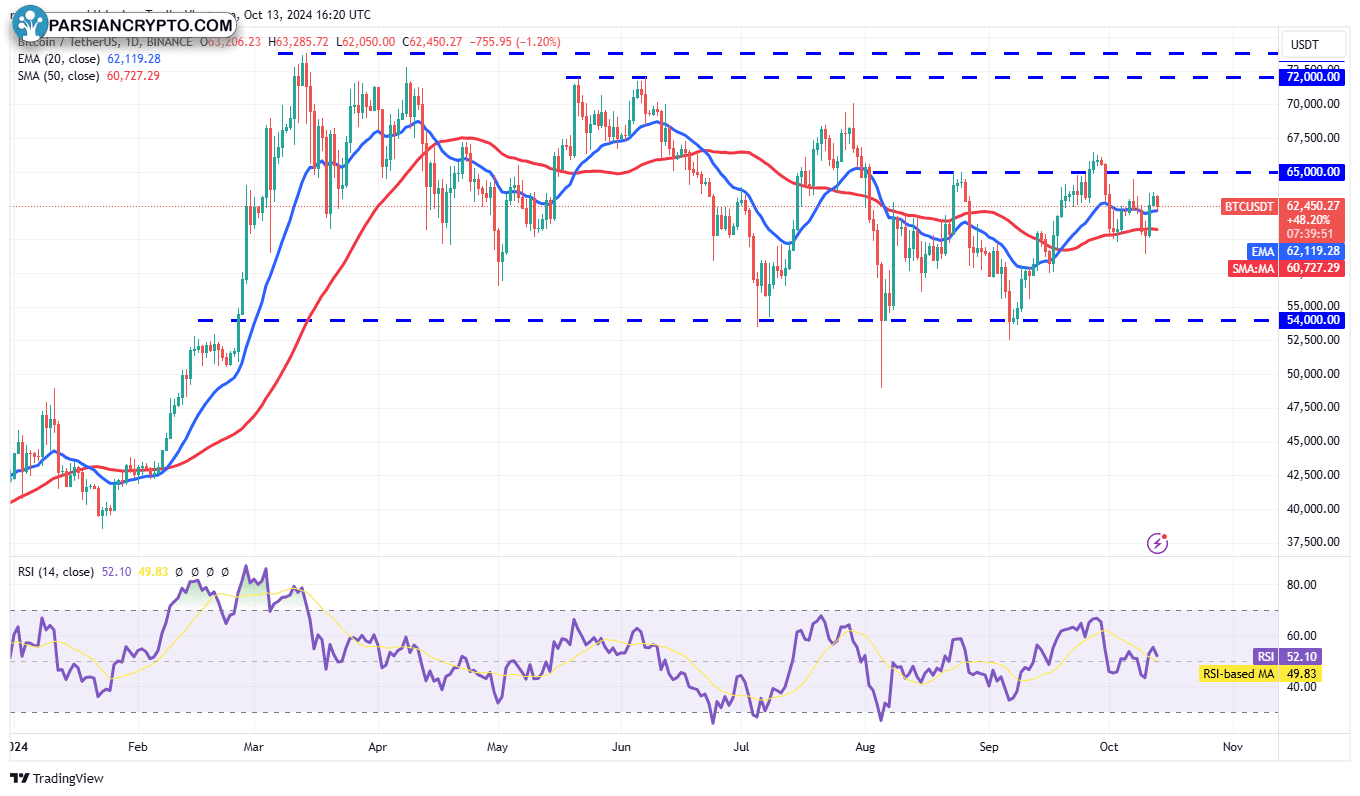
Task: Click the SMA value 60,727.29 on price axis
Action: pyautogui.click(x=1313, y=268)
